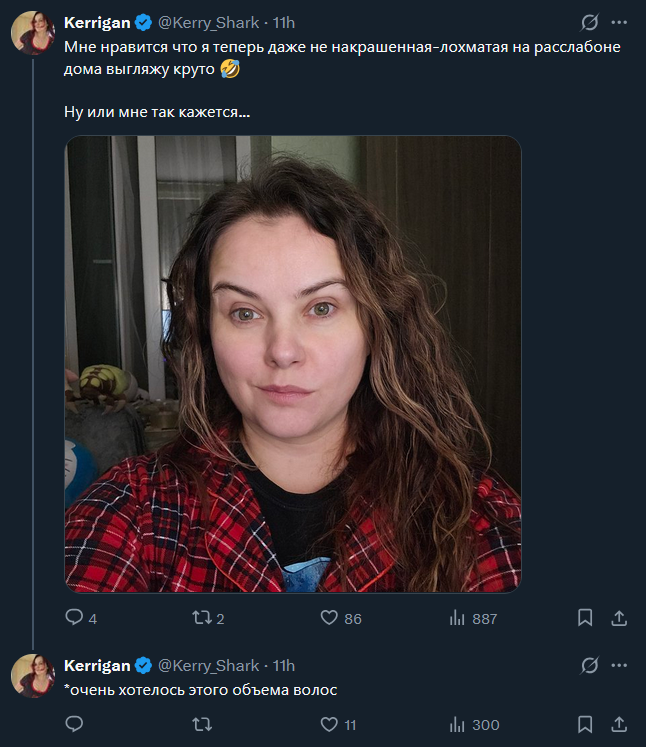View analytics showing 300 views
The image size is (646, 747).
click(x=458, y=724)
